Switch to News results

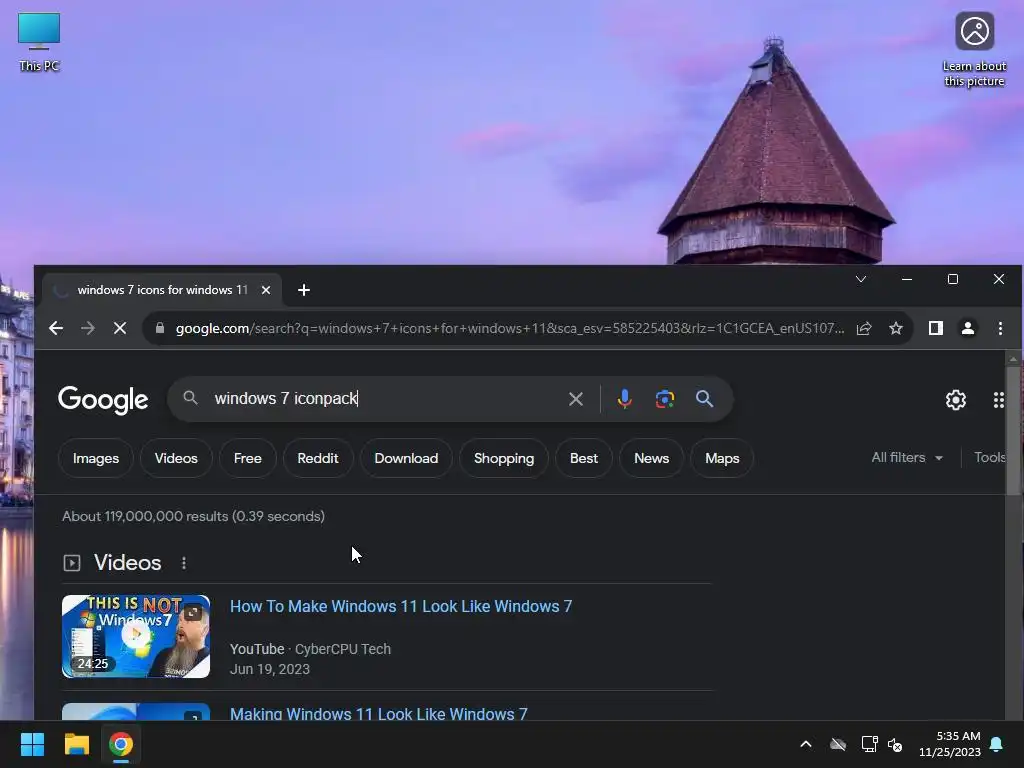[652, 458]
